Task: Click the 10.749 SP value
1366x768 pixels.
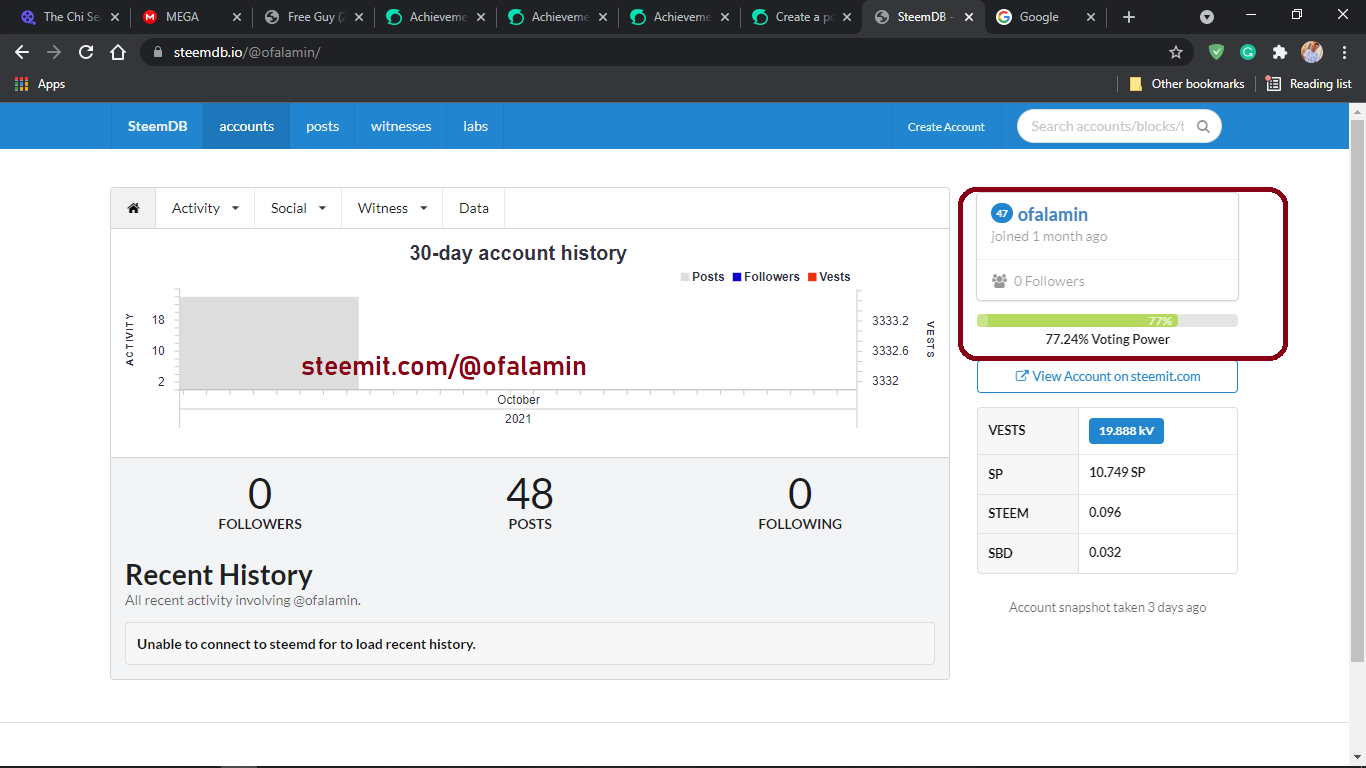Action: pyautogui.click(x=1117, y=472)
